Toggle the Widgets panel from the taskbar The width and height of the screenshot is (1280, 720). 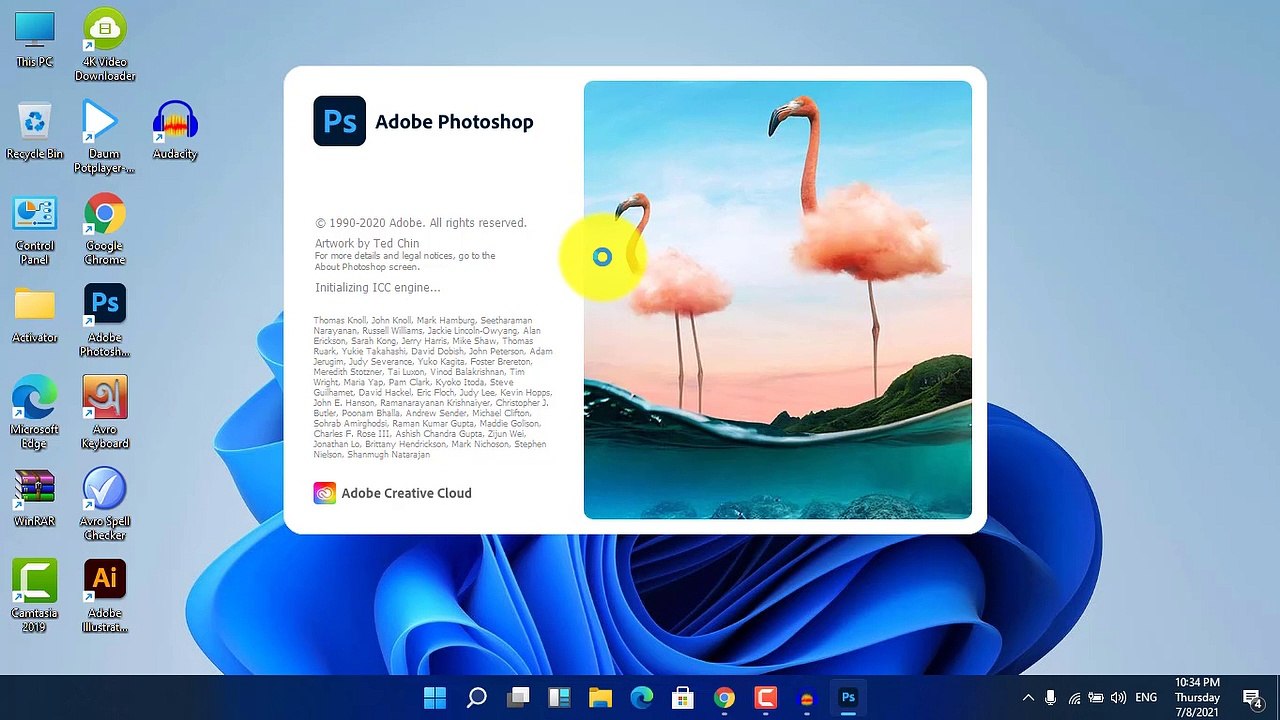[x=559, y=697]
